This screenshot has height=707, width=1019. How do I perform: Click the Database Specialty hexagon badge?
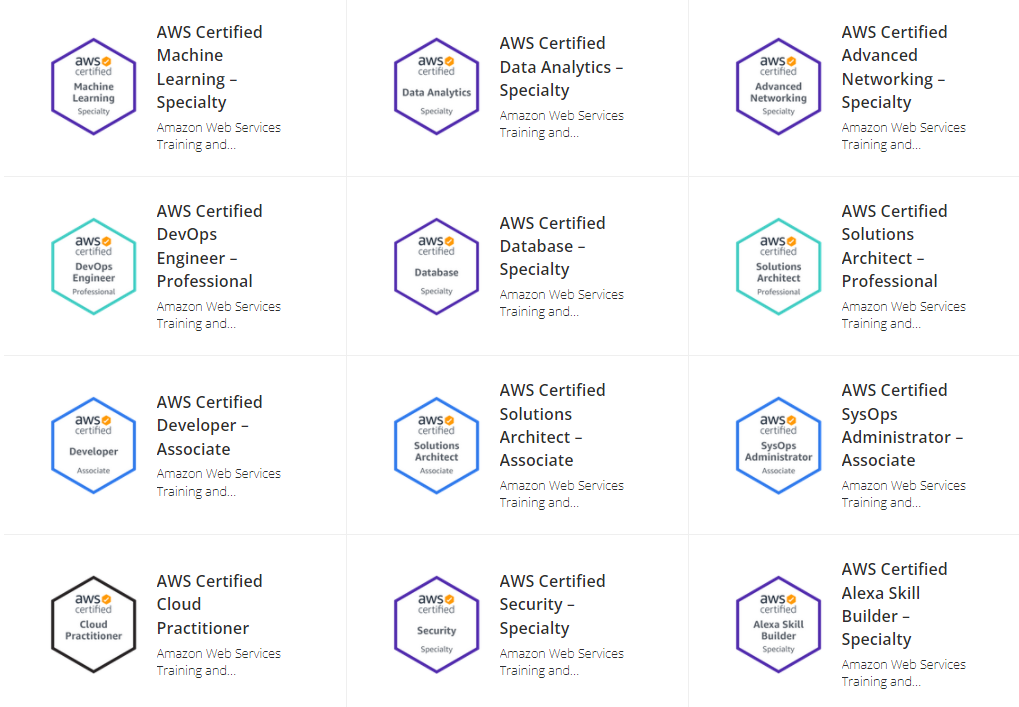click(436, 267)
